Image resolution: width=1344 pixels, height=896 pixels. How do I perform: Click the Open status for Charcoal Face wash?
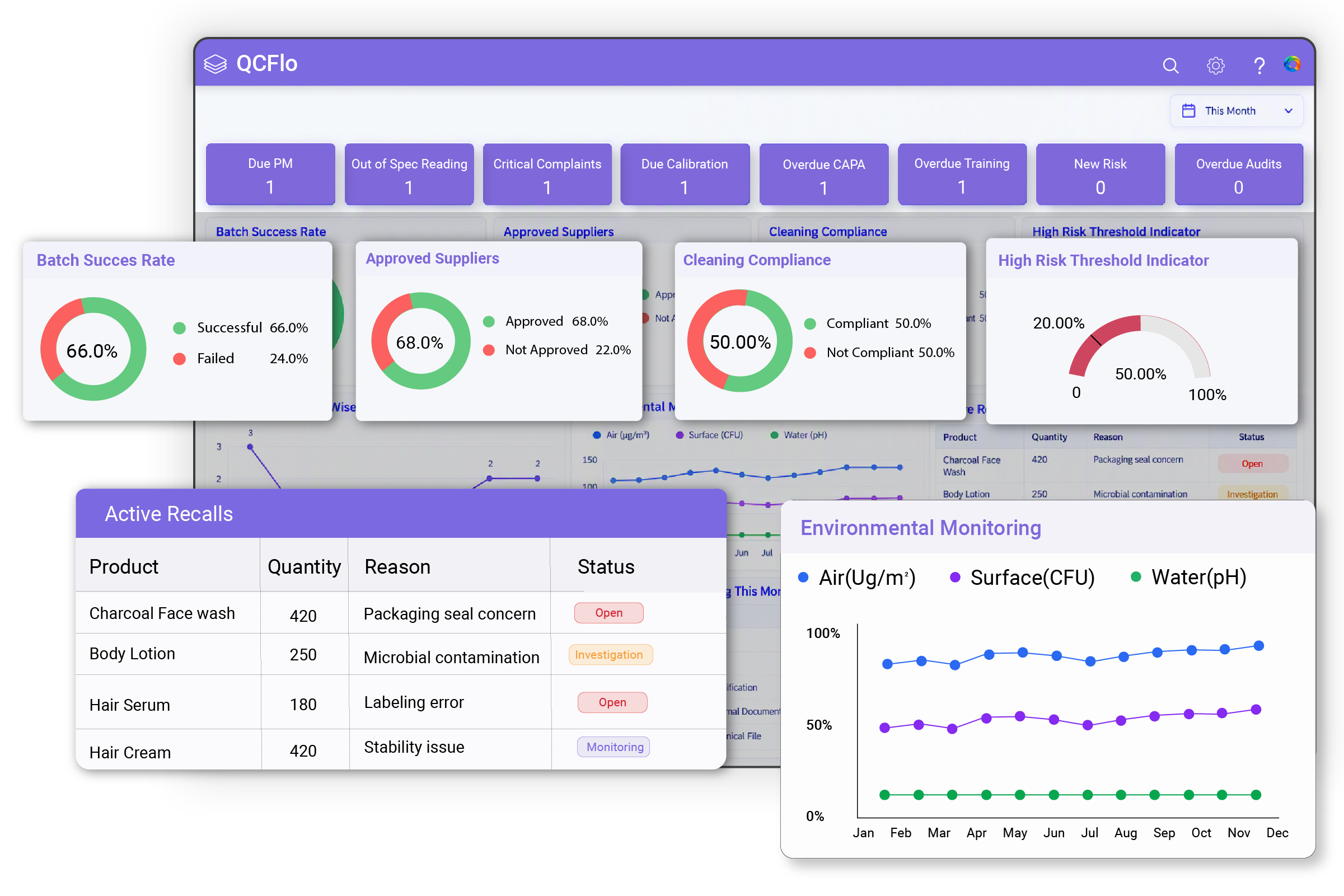(608, 613)
